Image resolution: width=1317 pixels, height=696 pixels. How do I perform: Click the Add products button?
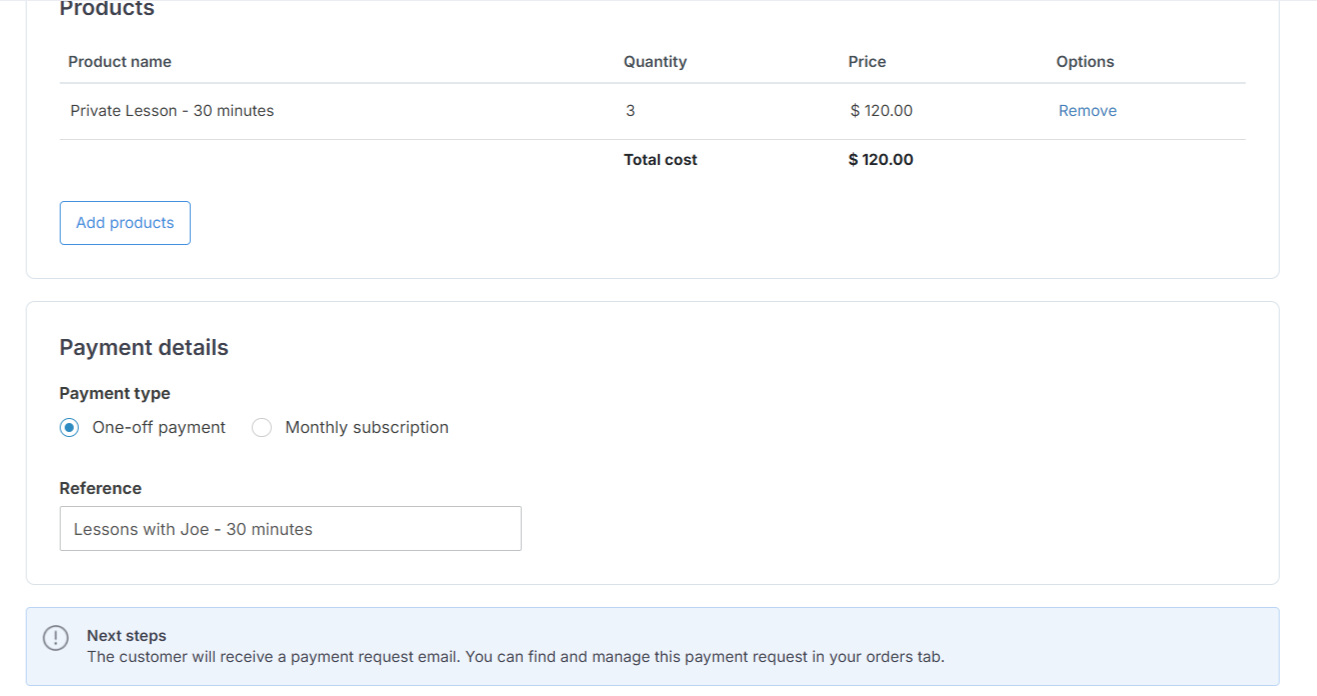click(124, 222)
